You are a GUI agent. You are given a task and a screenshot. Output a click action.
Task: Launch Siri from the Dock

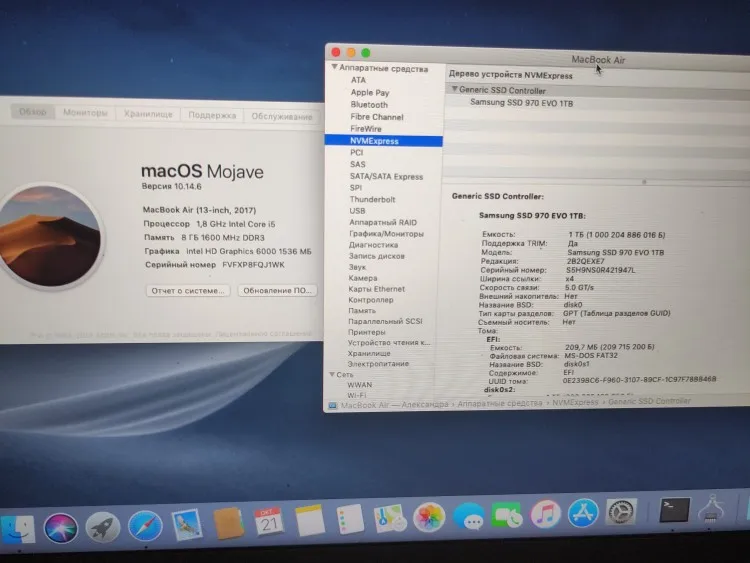[x=61, y=528]
